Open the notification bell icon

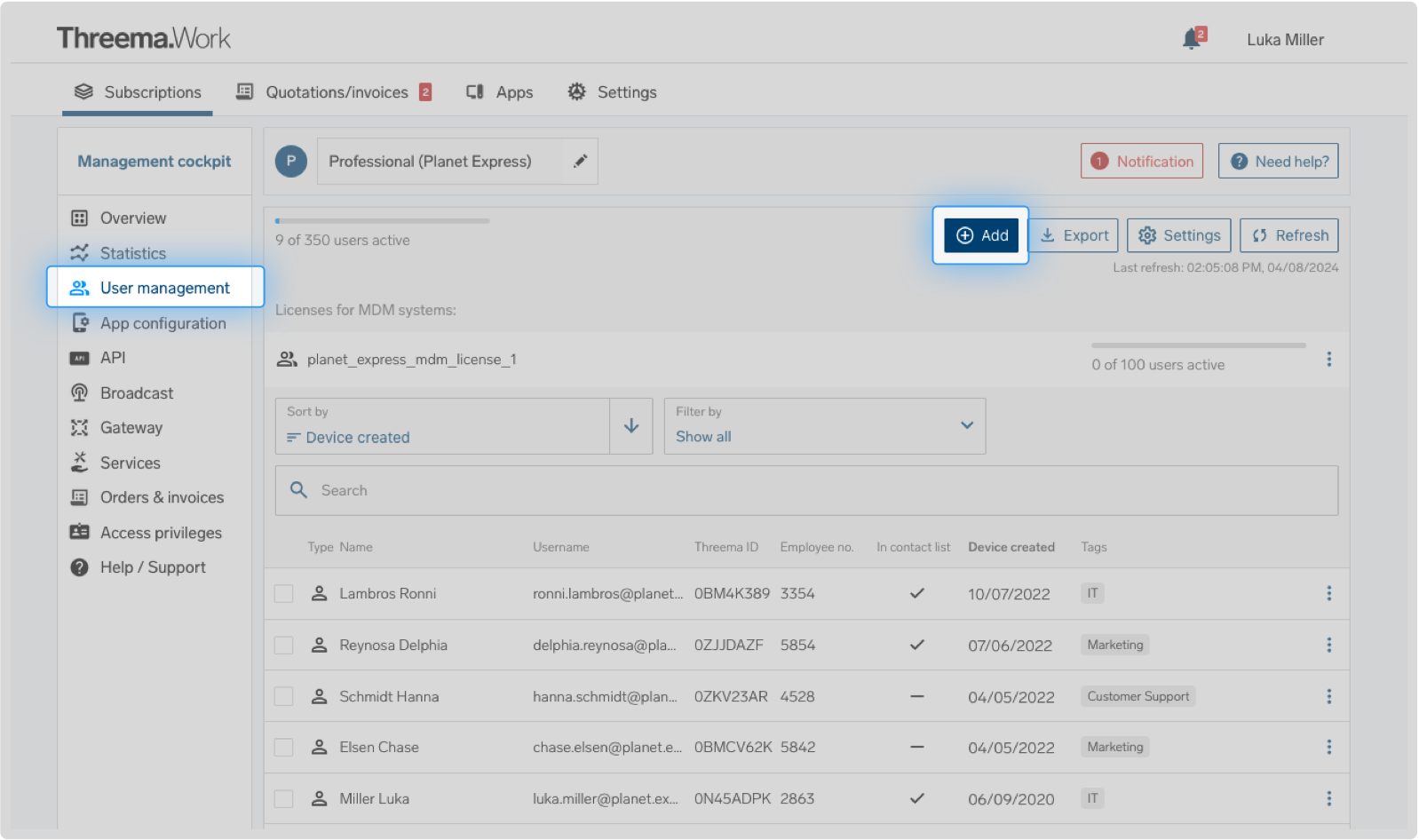tap(1193, 39)
